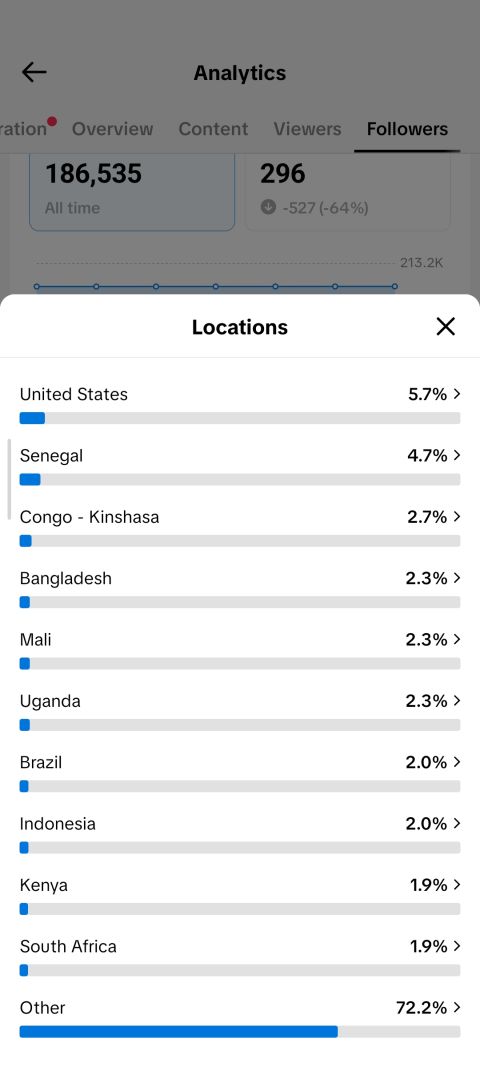This screenshot has height=1067, width=480.
Task: Select the Uganda location label
Action: [50, 701]
